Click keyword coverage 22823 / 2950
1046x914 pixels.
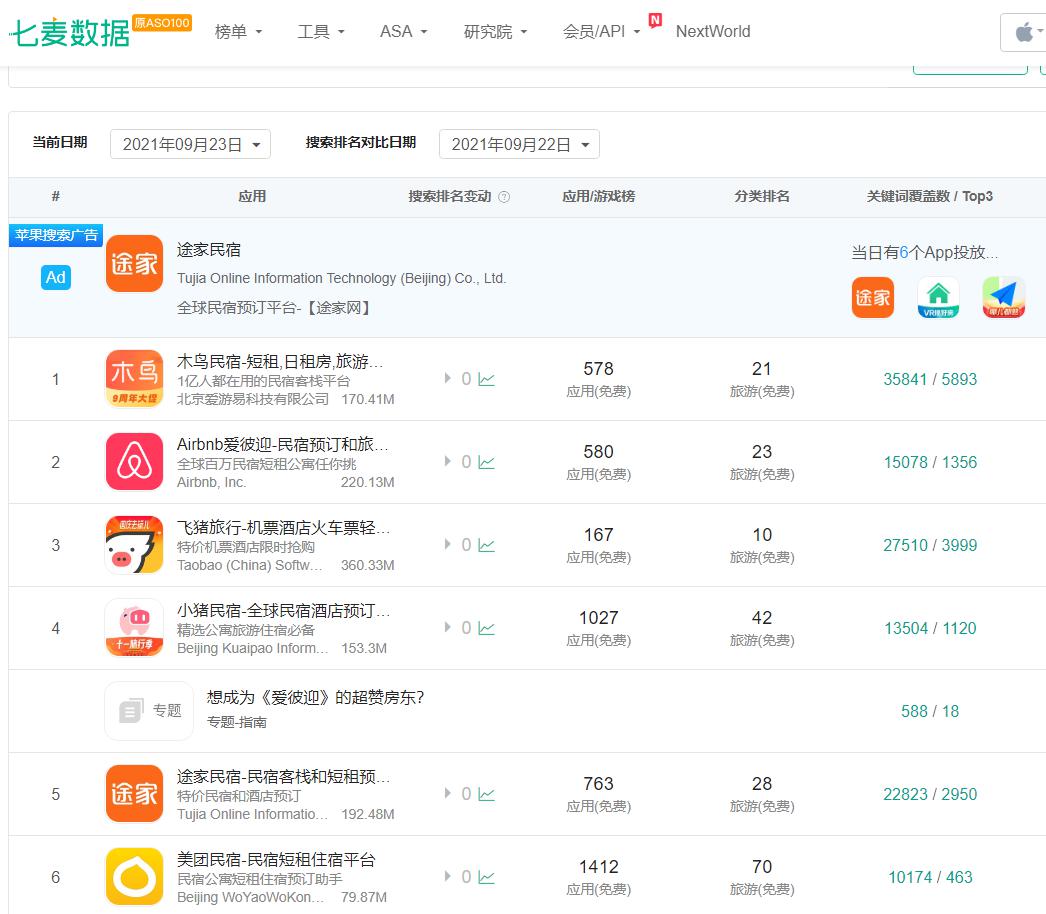(930, 794)
